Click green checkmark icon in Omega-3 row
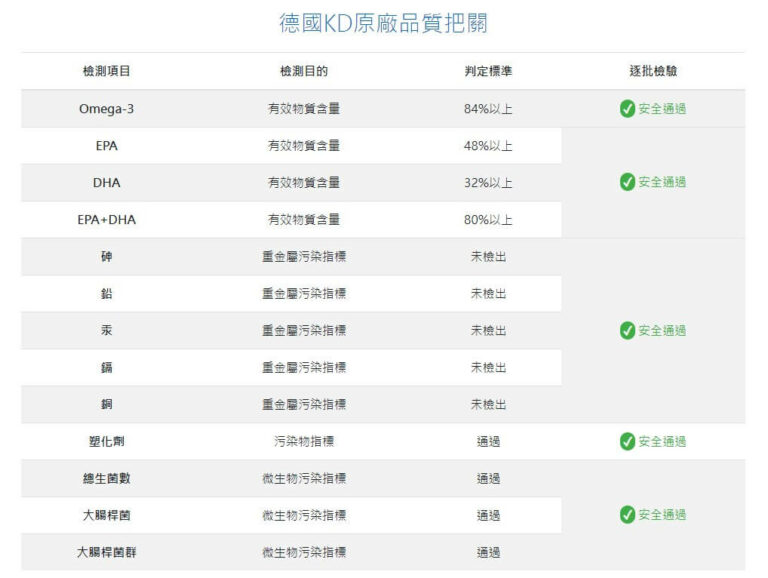 point(627,109)
